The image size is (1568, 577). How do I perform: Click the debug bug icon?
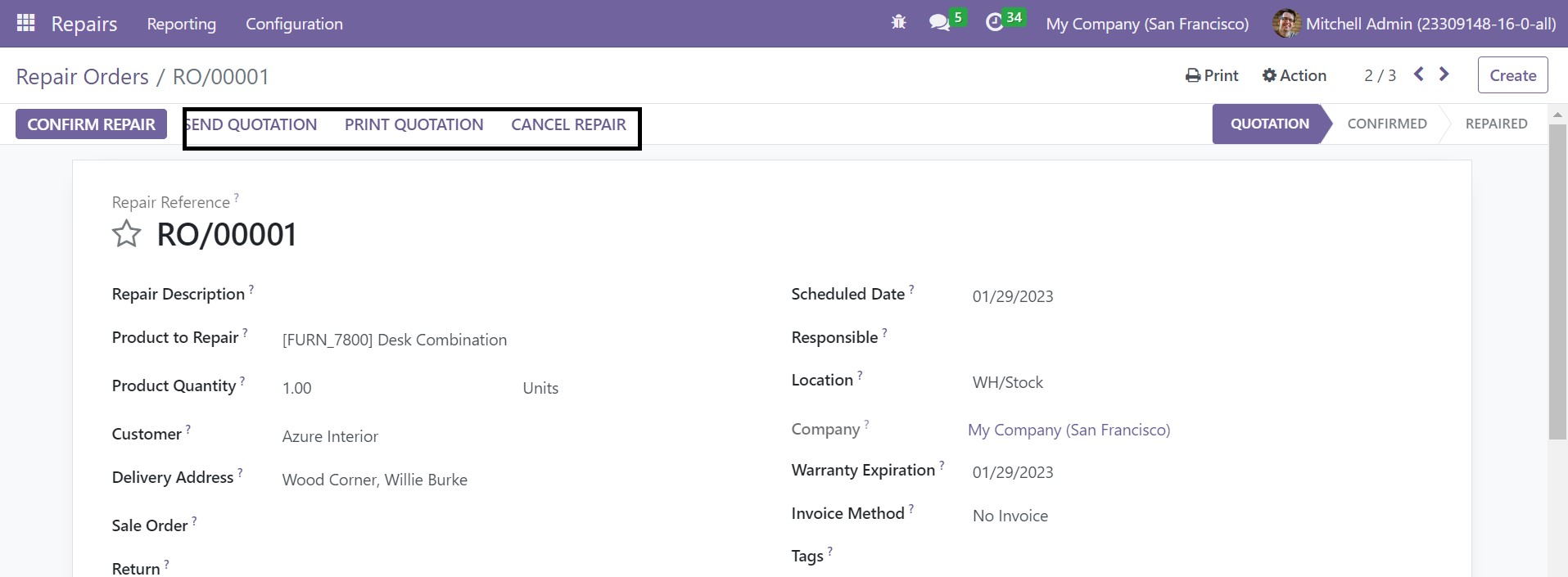click(x=898, y=23)
